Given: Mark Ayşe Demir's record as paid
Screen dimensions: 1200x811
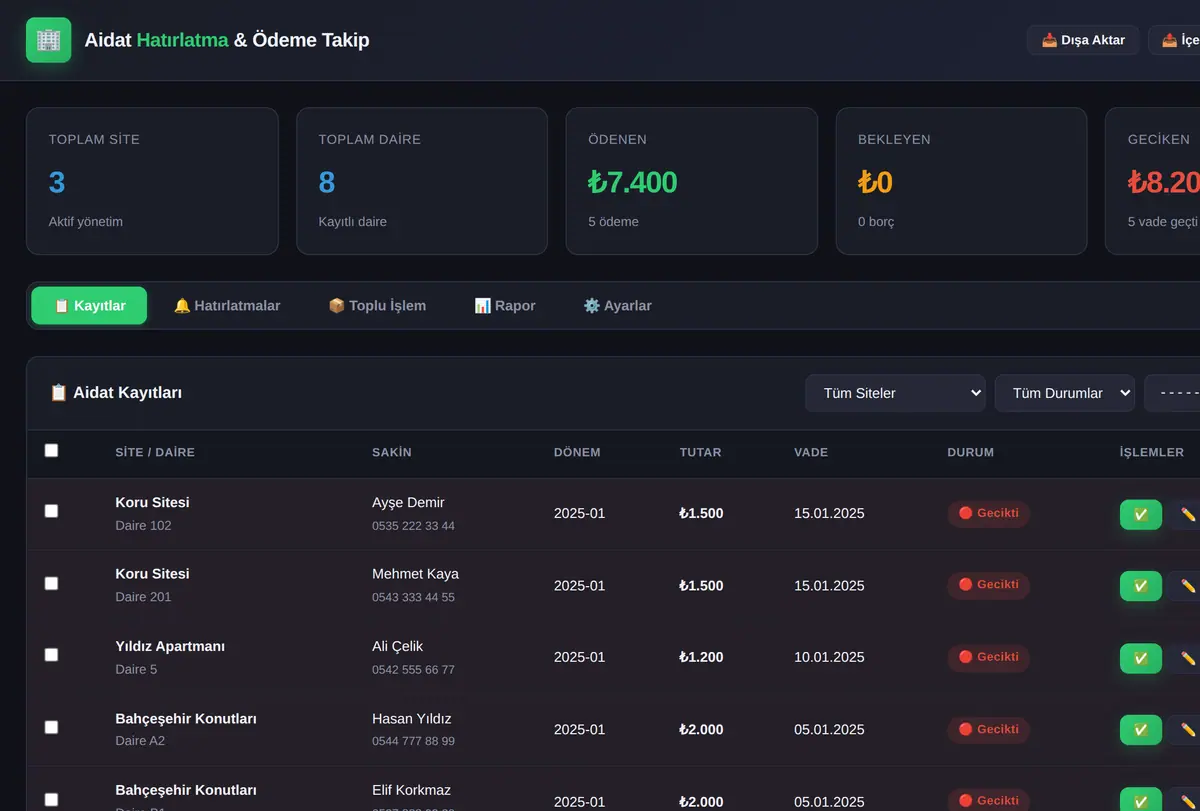Looking at the screenshot, I should [1140, 514].
